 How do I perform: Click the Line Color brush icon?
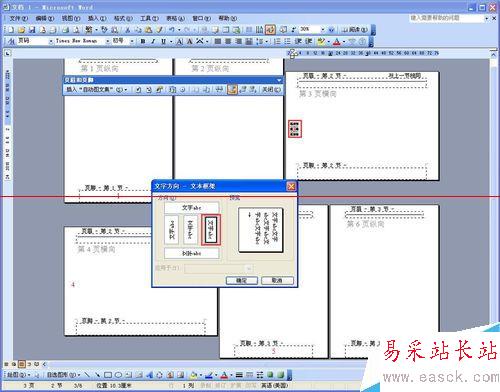tap(209, 375)
